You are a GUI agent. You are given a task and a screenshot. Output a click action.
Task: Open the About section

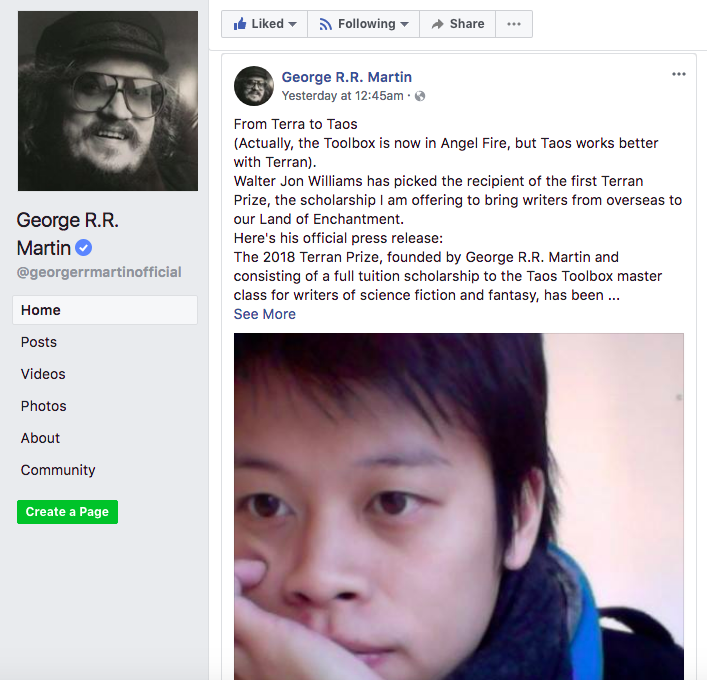coord(40,438)
